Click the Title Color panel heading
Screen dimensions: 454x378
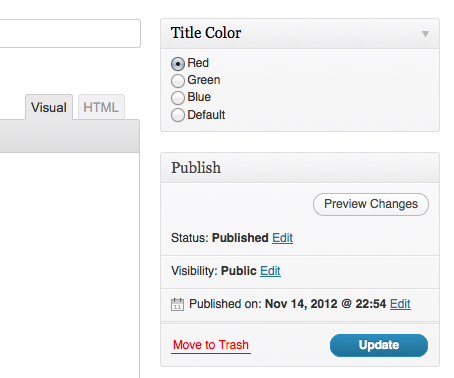coord(206,33)
